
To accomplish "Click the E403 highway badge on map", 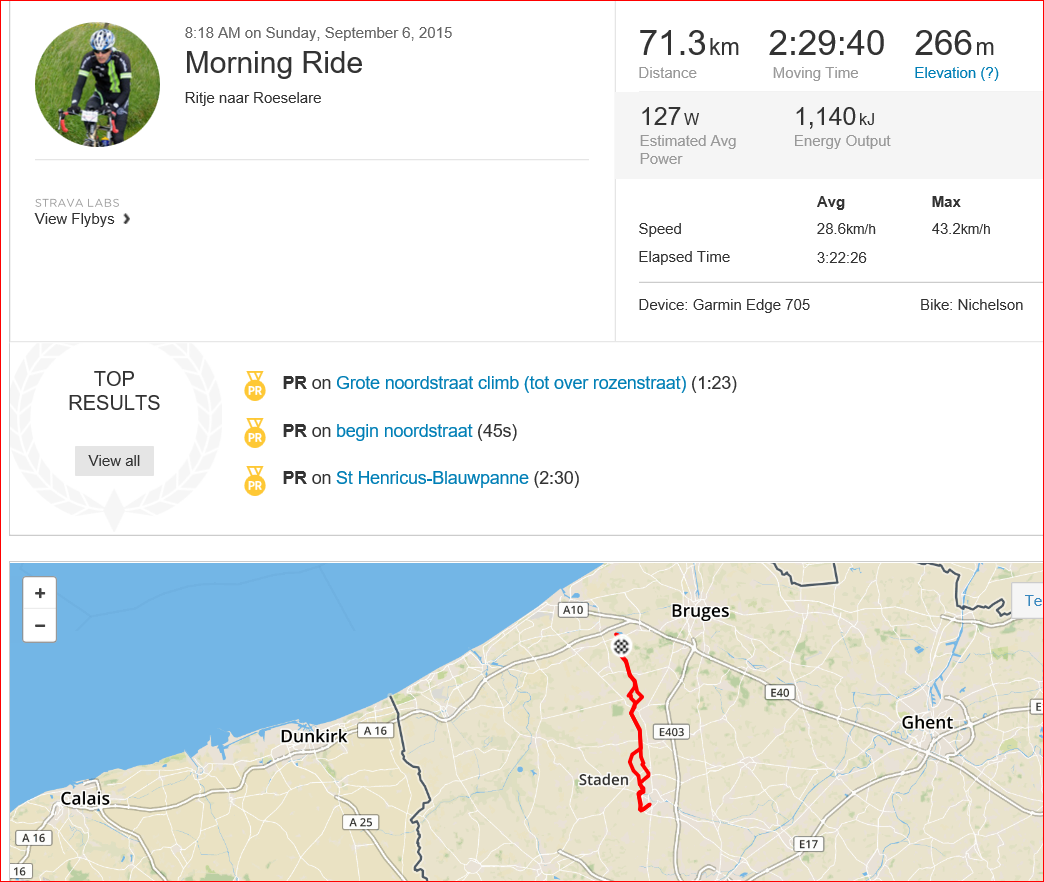I will click(x=671, y=732).
